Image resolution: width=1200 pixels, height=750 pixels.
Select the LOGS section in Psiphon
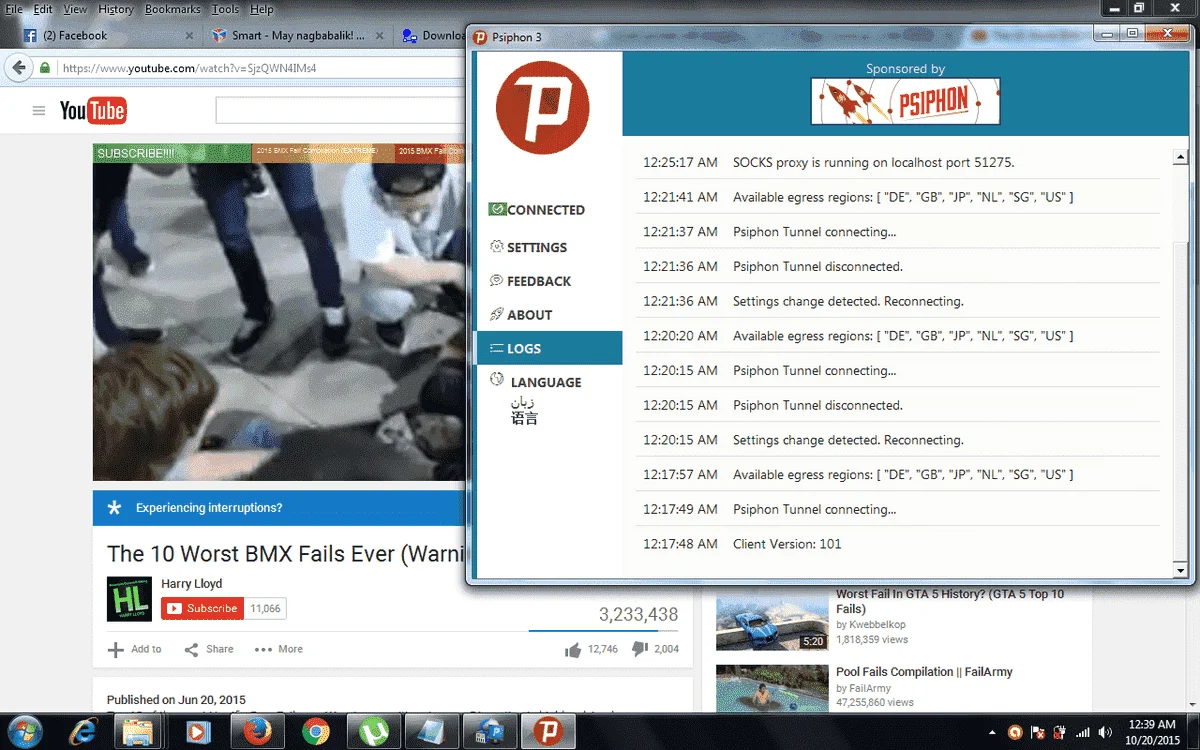(x=549, y=348)
